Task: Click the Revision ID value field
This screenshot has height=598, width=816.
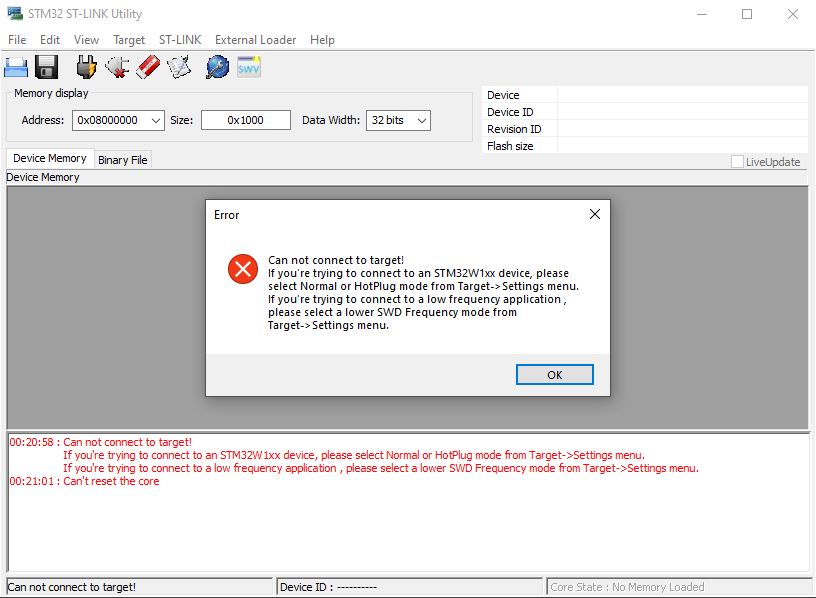Action: click(x=682, y=129)
